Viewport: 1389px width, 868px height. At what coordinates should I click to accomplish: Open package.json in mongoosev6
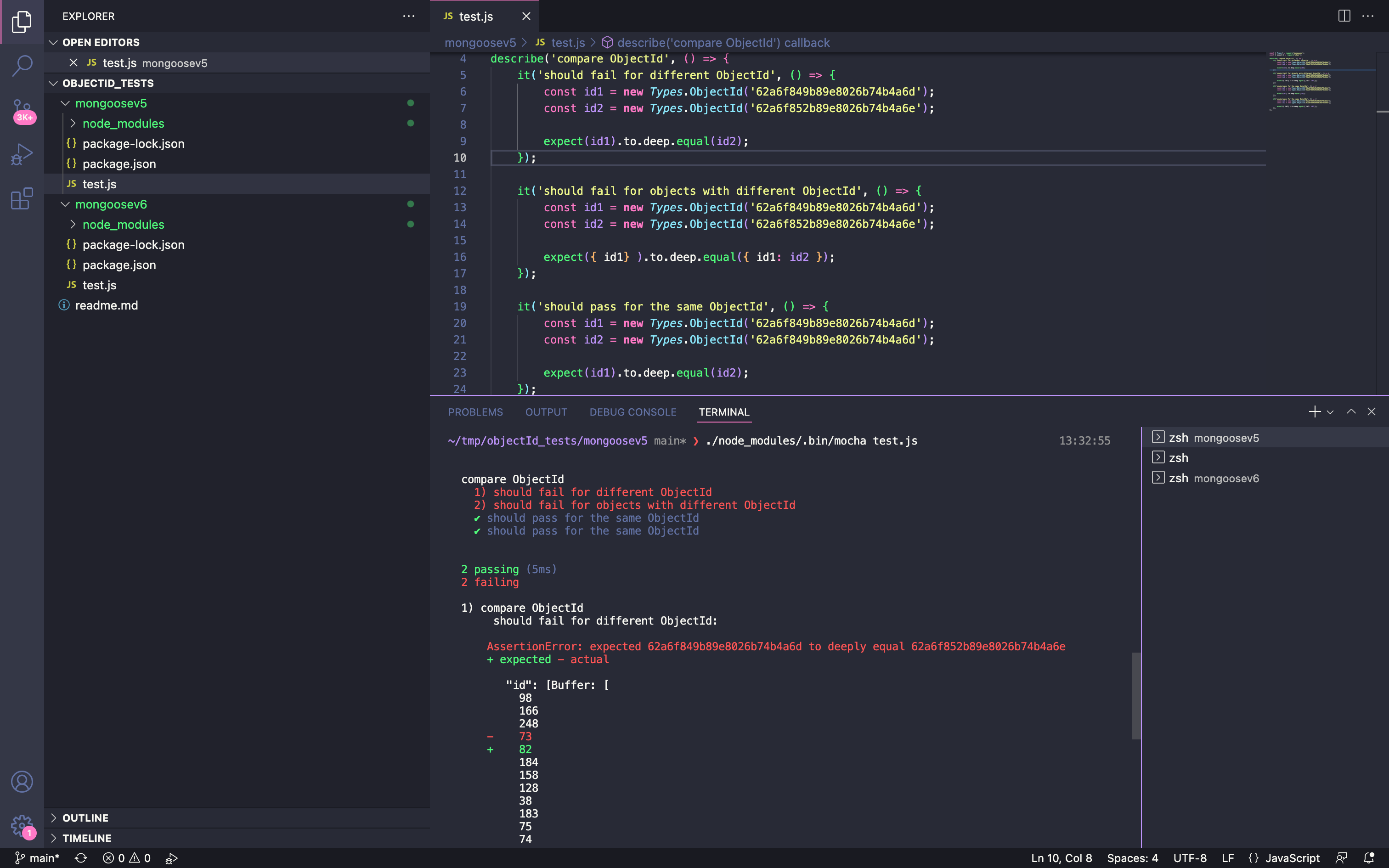pos(237,265)
